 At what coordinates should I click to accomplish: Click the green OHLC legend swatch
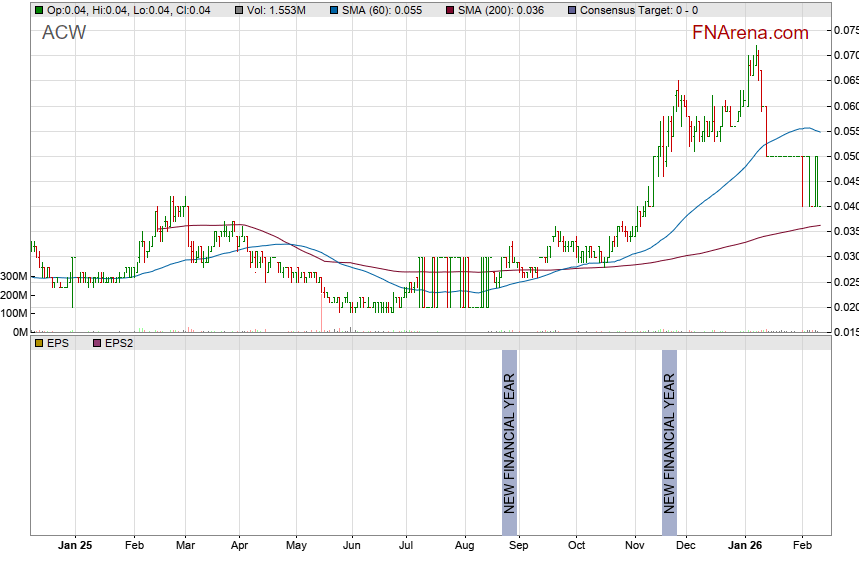[x=39, y=10]
